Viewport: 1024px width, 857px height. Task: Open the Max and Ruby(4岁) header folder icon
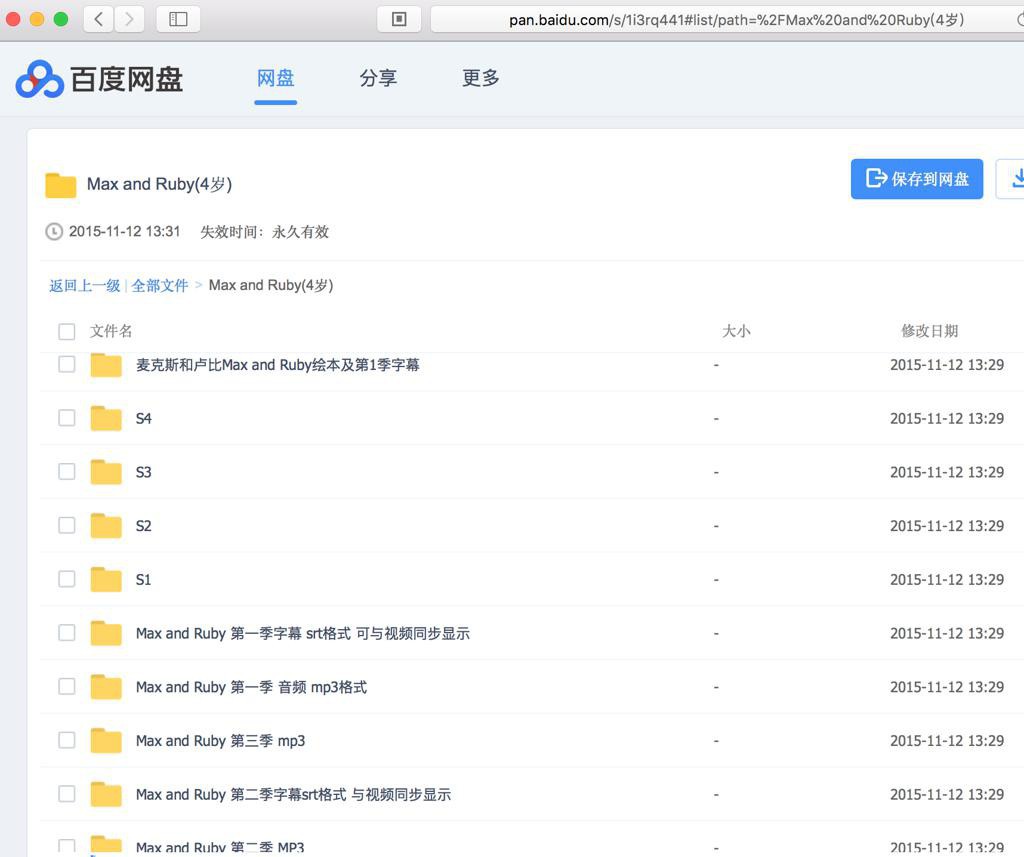coord(61,185)
